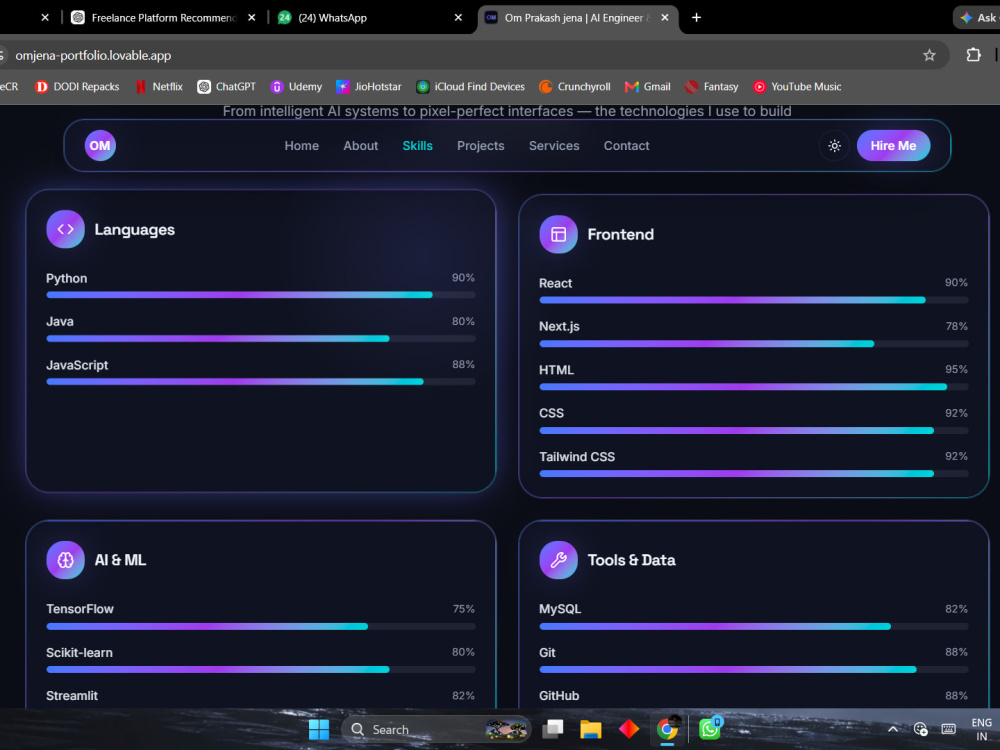1000x750 pixels.
Task: Open the Crunchyroll bookmark
Action: click(x=575, y=87)
